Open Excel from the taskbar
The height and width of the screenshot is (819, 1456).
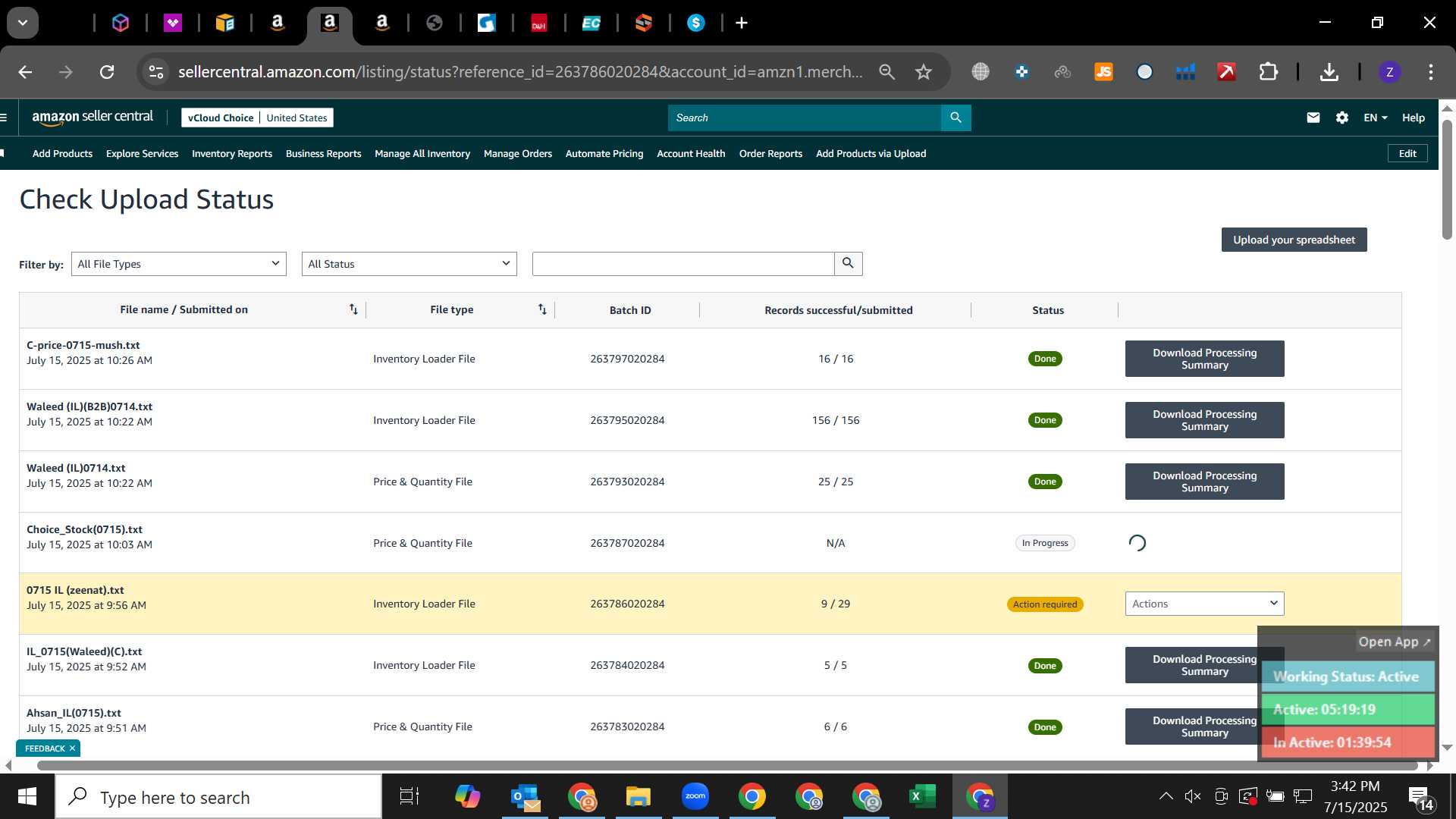coord(922,797)
